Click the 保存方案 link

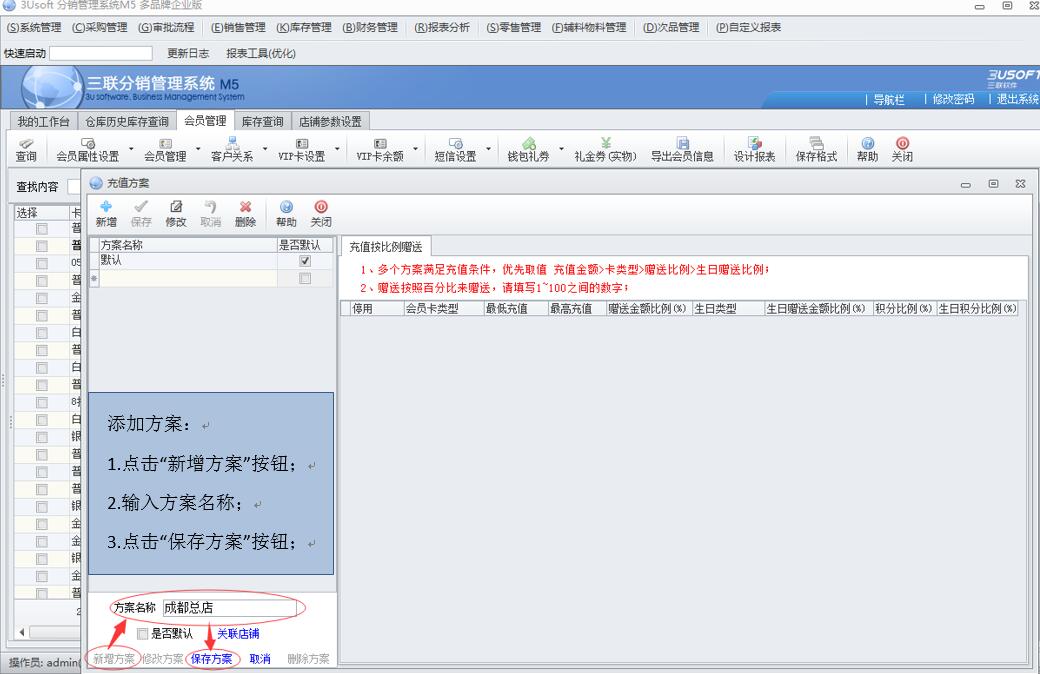pyautogui.click(x=212, y=659)
